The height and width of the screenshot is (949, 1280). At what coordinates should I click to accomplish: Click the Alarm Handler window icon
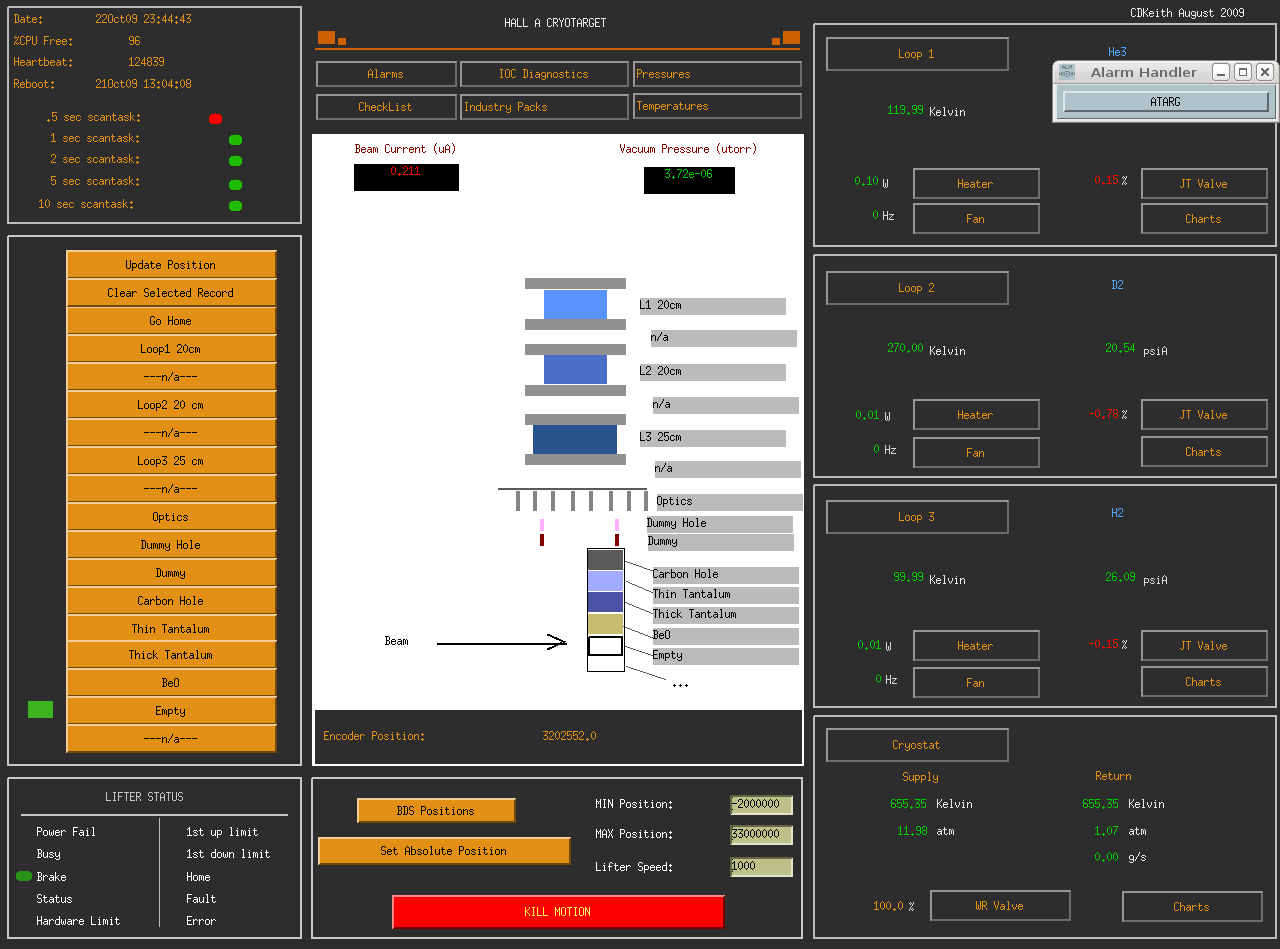point(1068,72)
